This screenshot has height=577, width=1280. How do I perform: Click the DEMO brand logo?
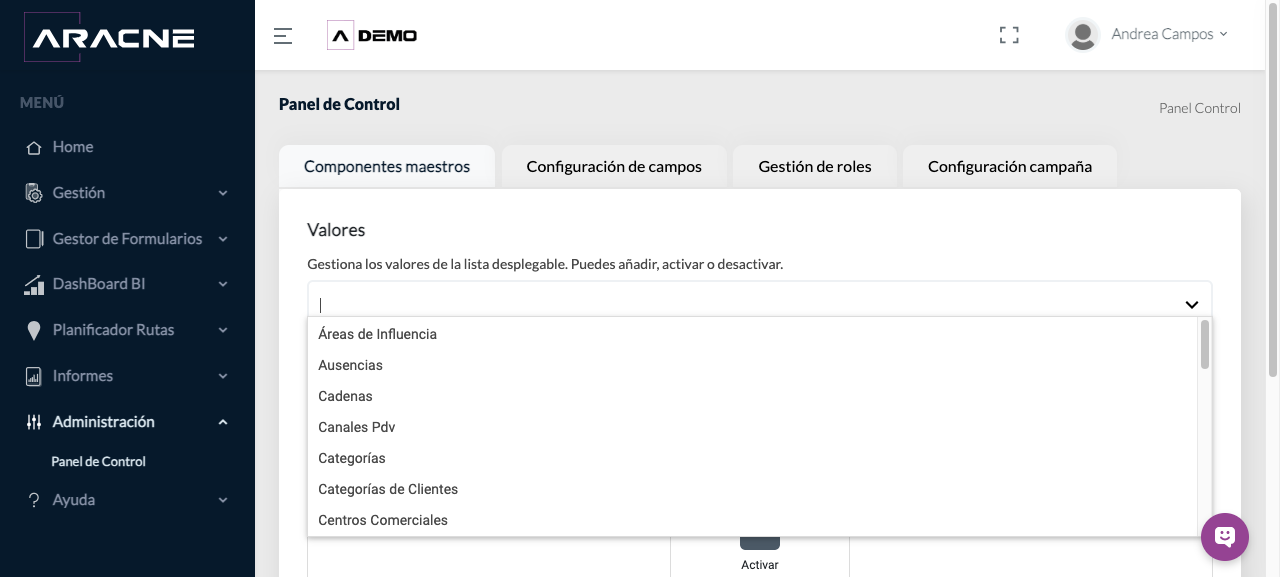(372, 35)
